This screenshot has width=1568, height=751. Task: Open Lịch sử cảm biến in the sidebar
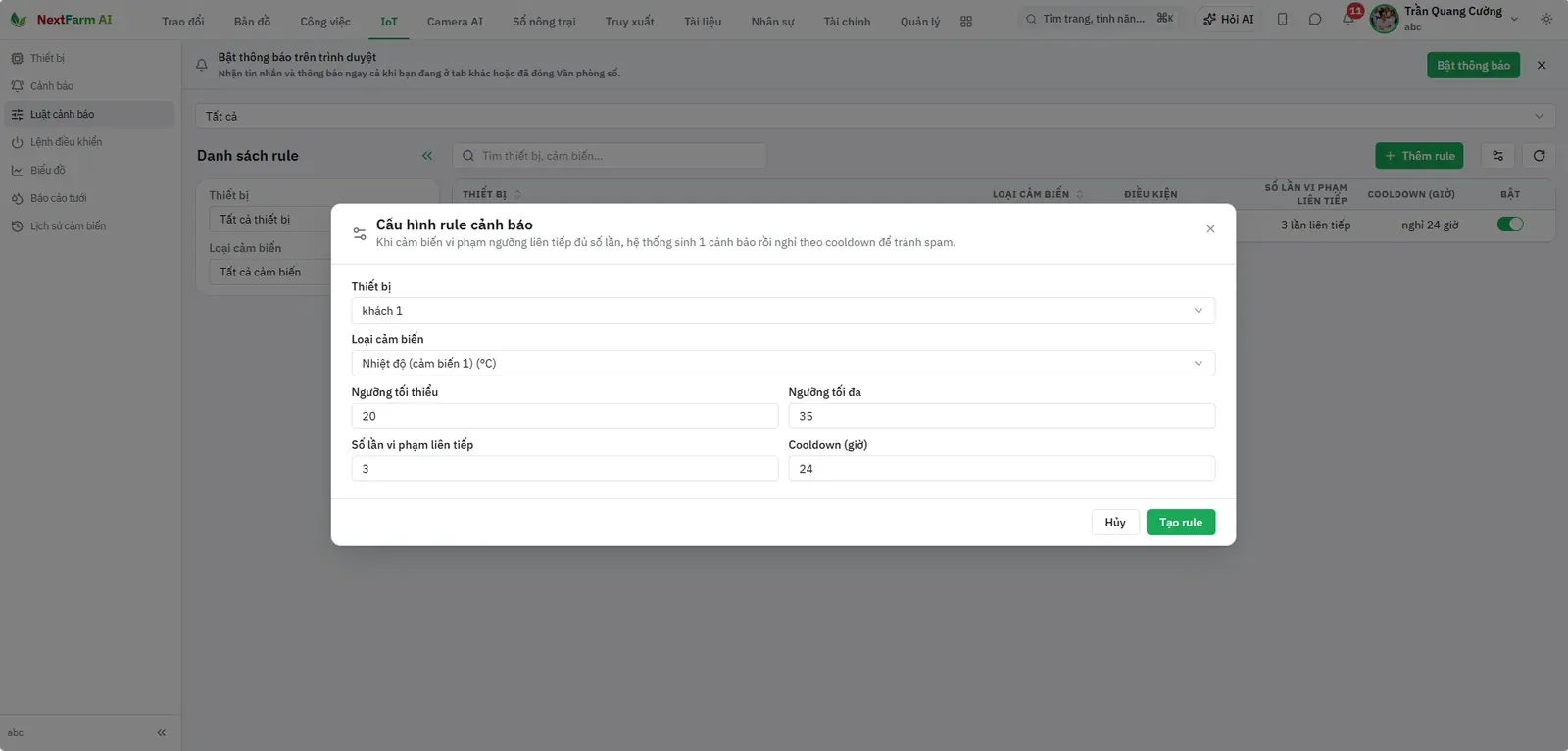[x=68, y=226]
